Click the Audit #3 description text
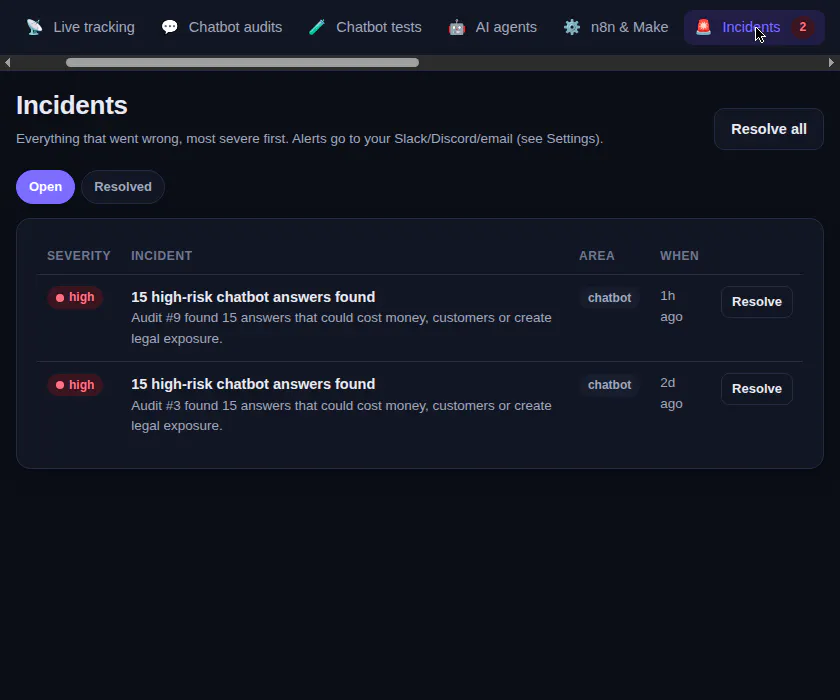The width and height of the screenshot is (840, 700). pyautogui.click(x=341, y=416)
